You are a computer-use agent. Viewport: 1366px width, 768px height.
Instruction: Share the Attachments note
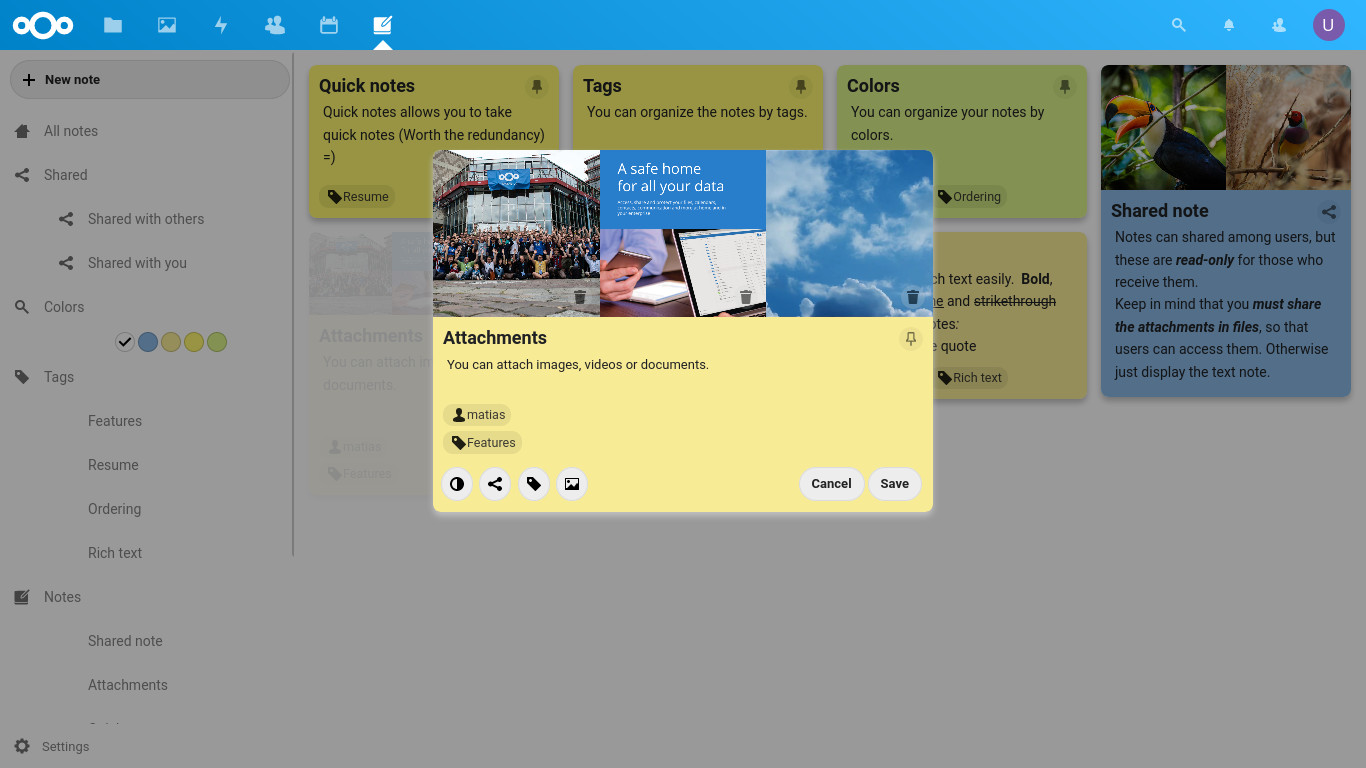point(495,484)
